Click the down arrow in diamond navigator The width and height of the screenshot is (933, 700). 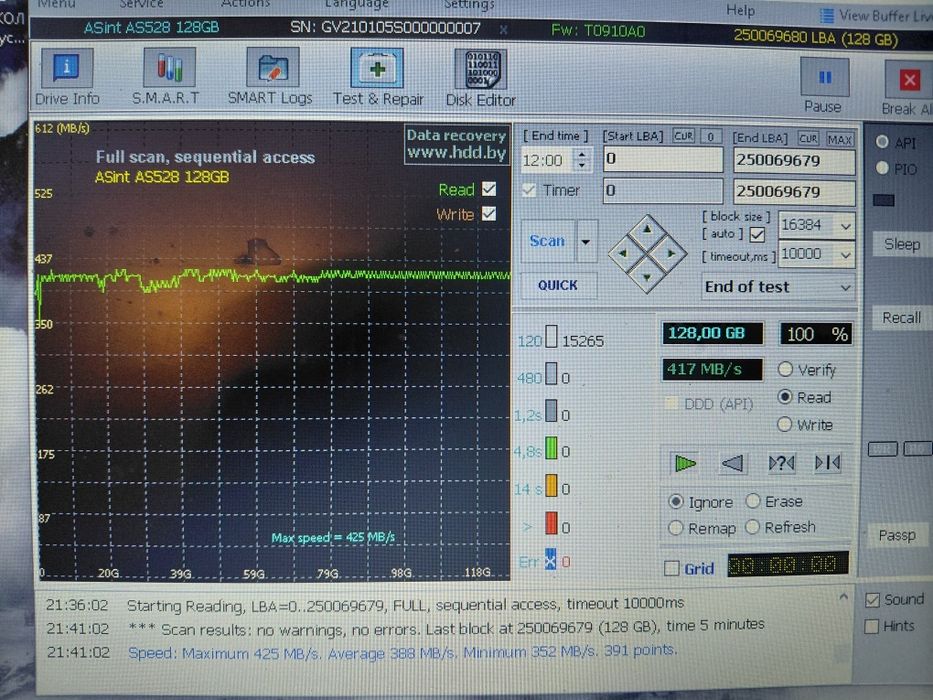pos(647,277)
